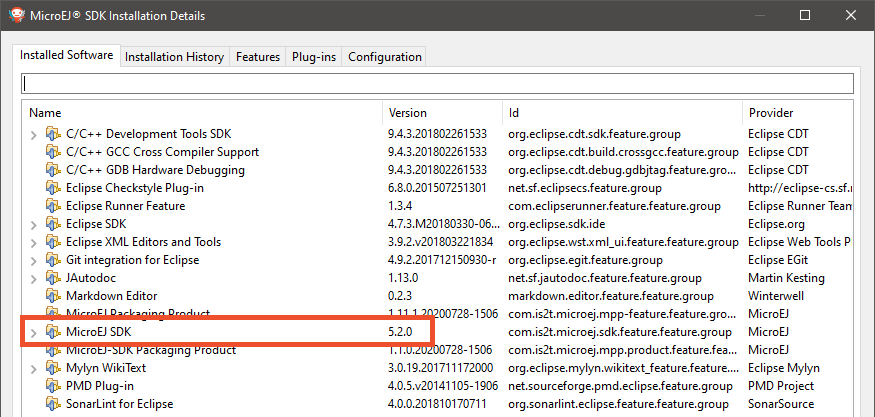Select the MicroEJ SDK feature icon
875x417 pixels.
tap(53, 332)
